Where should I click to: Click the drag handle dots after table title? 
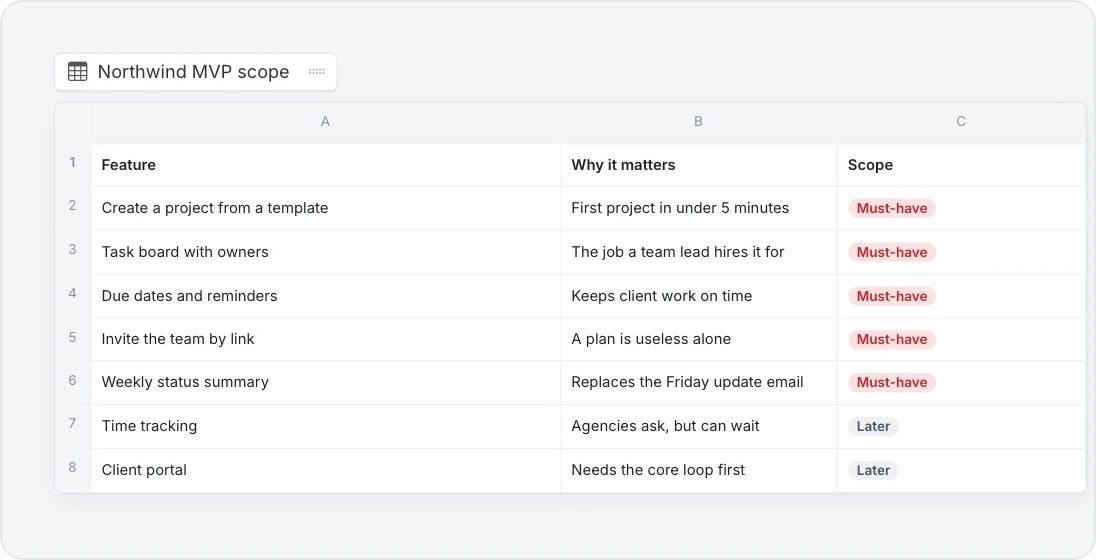point(317,71)
